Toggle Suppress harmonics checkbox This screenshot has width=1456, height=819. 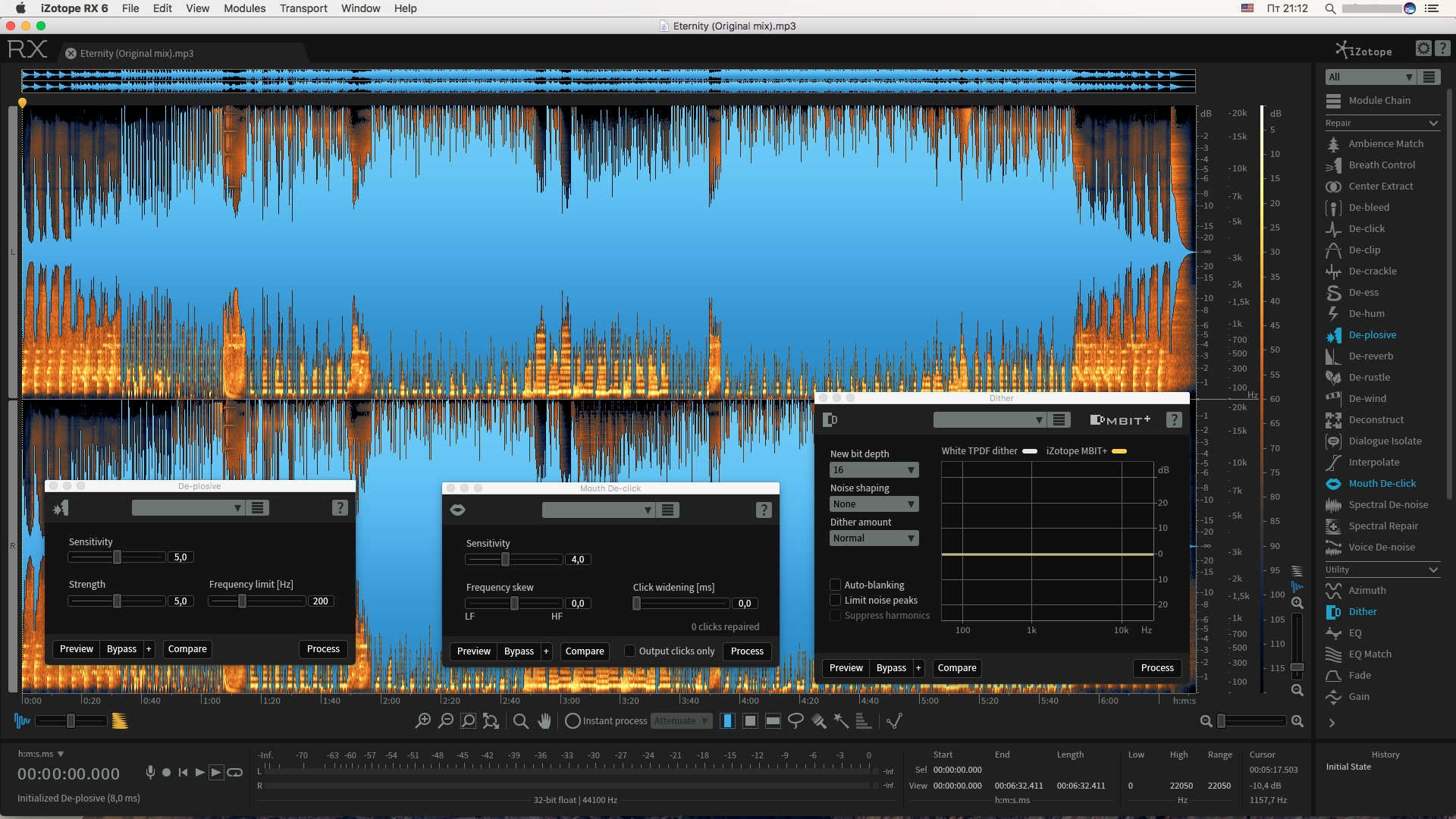point(834,614)
